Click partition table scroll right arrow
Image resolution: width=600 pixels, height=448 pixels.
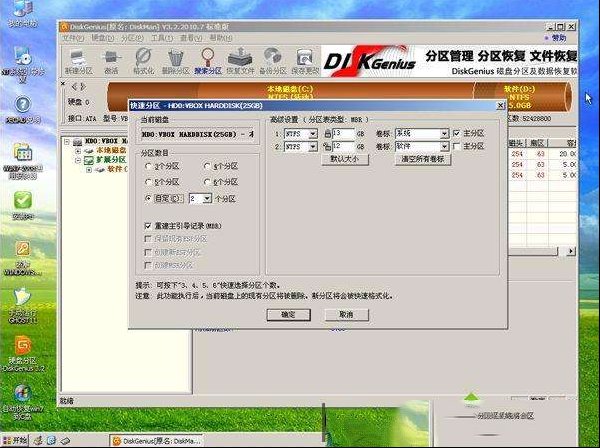pos(571,251)
